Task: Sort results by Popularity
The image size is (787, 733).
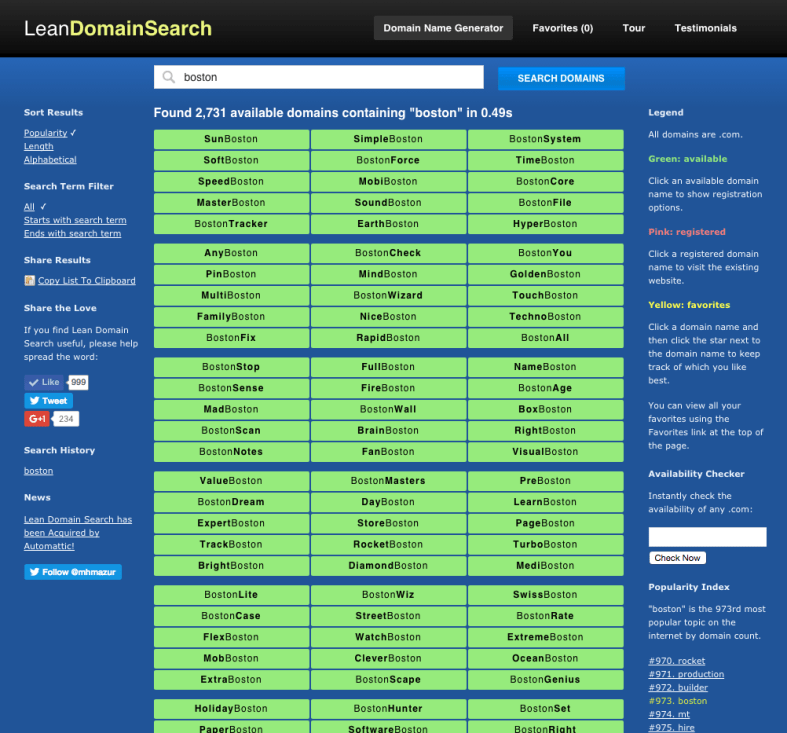Action: click(45, 133)
